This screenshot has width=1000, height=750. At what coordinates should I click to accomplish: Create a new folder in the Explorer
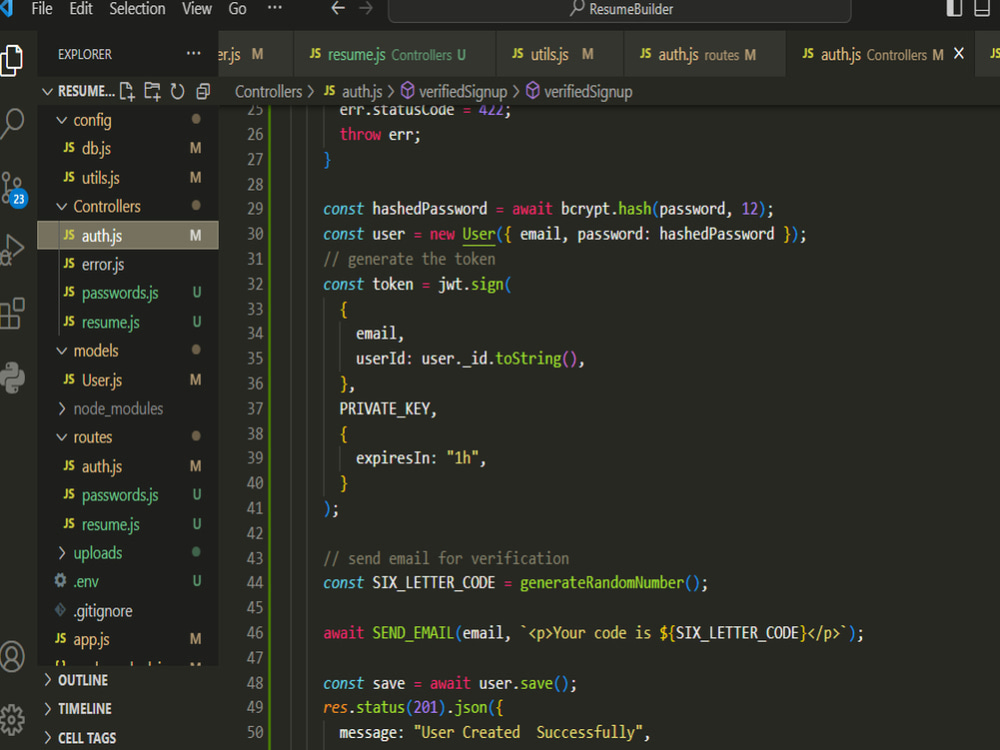pyautogui.click(x=152, y=90)
